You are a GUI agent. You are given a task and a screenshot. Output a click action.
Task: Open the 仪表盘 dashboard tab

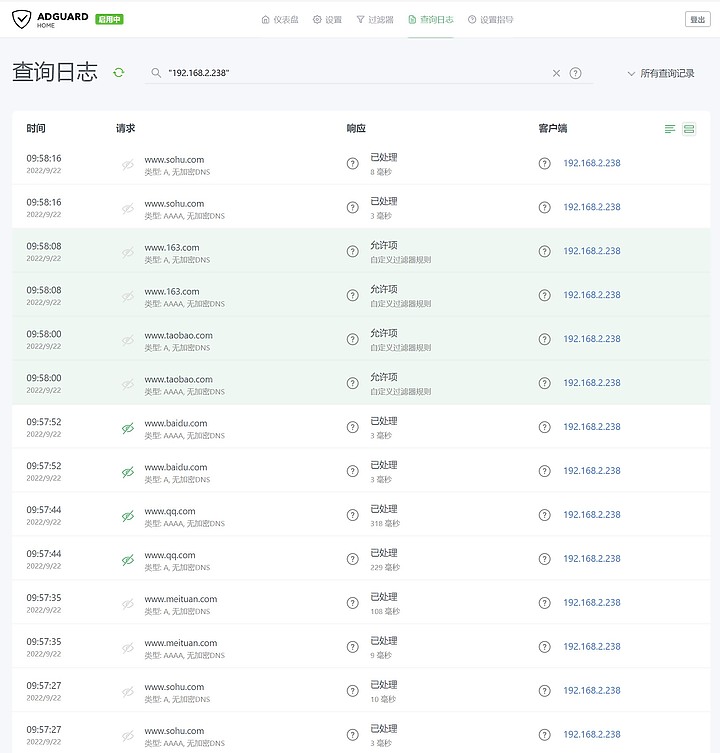(280, 20)
